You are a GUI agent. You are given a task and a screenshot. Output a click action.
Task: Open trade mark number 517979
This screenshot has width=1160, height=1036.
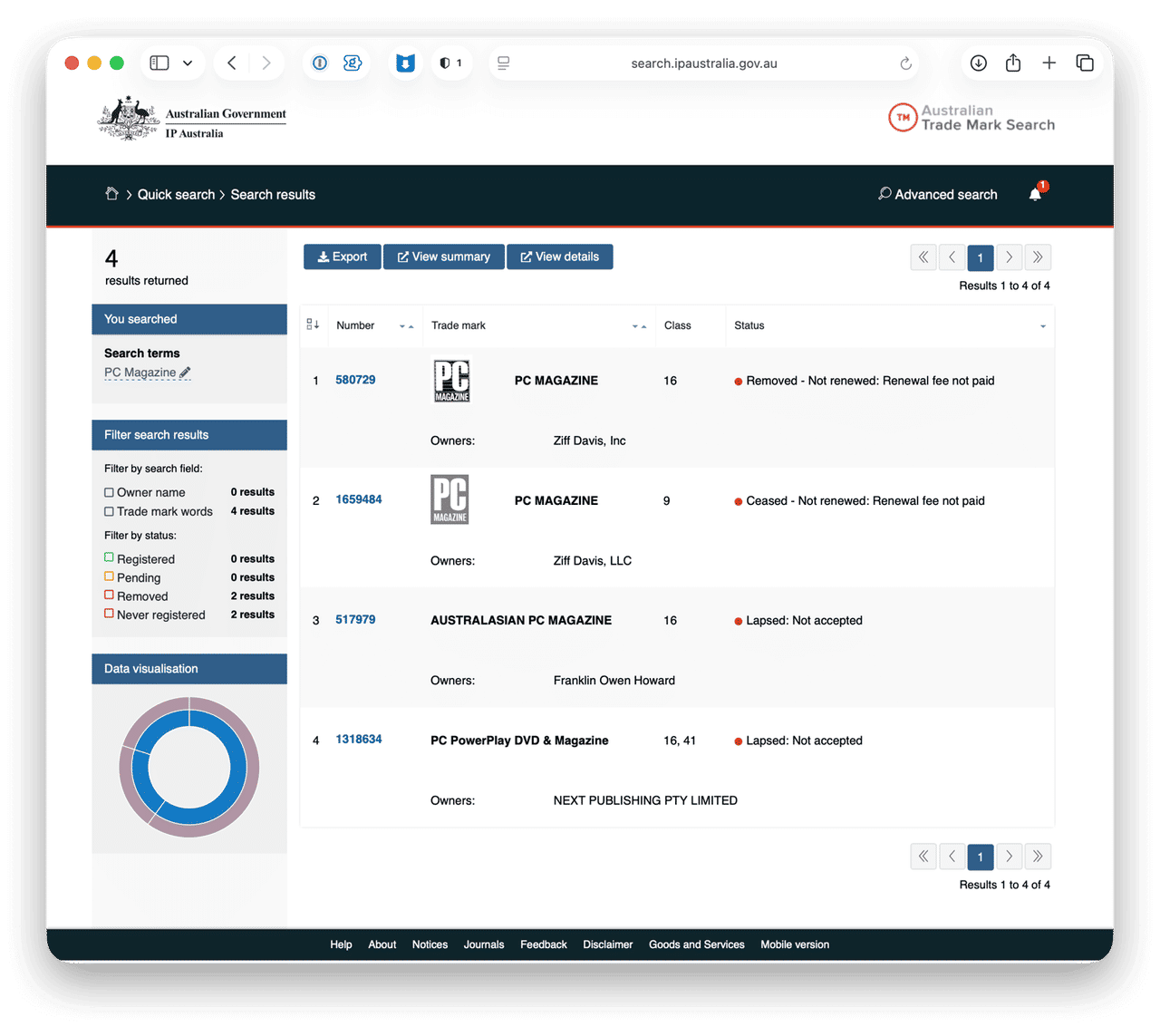click(355, 619)
